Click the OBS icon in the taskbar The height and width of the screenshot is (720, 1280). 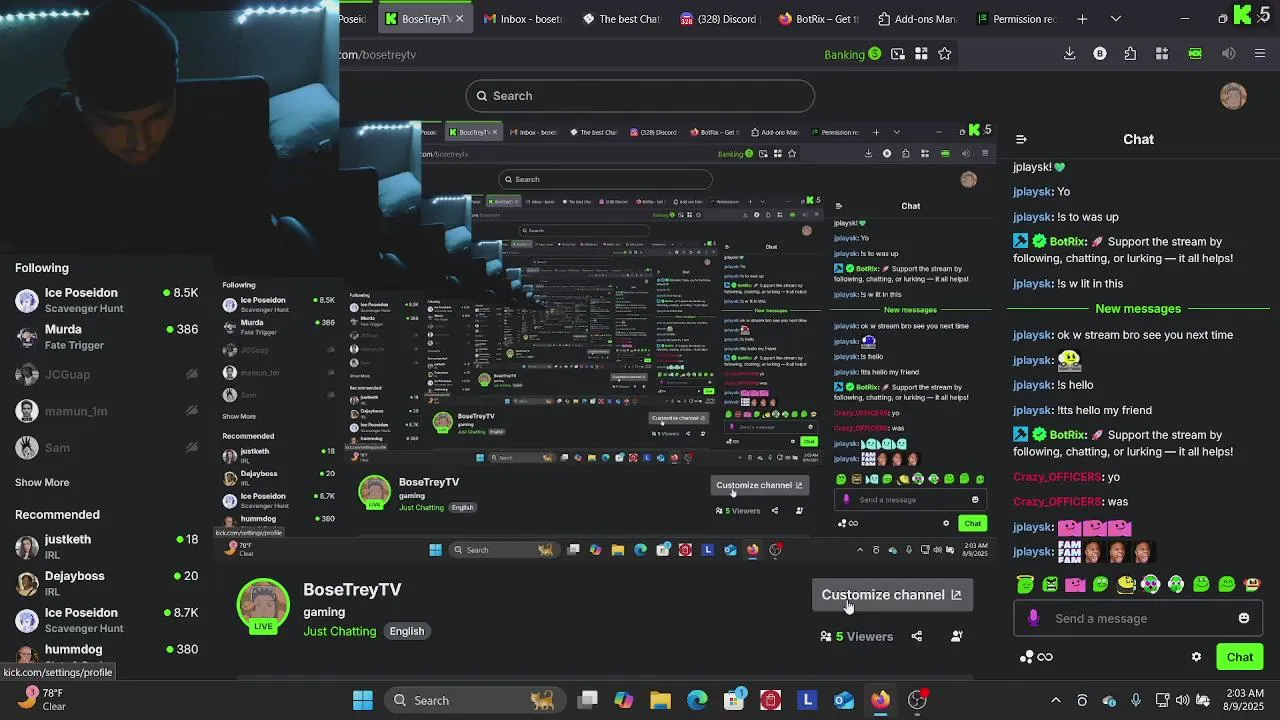(x=917, y=700)
